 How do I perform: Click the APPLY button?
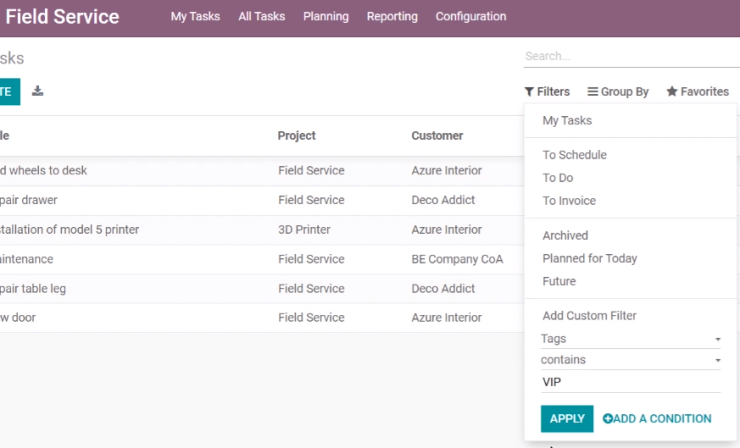(567, 419)
